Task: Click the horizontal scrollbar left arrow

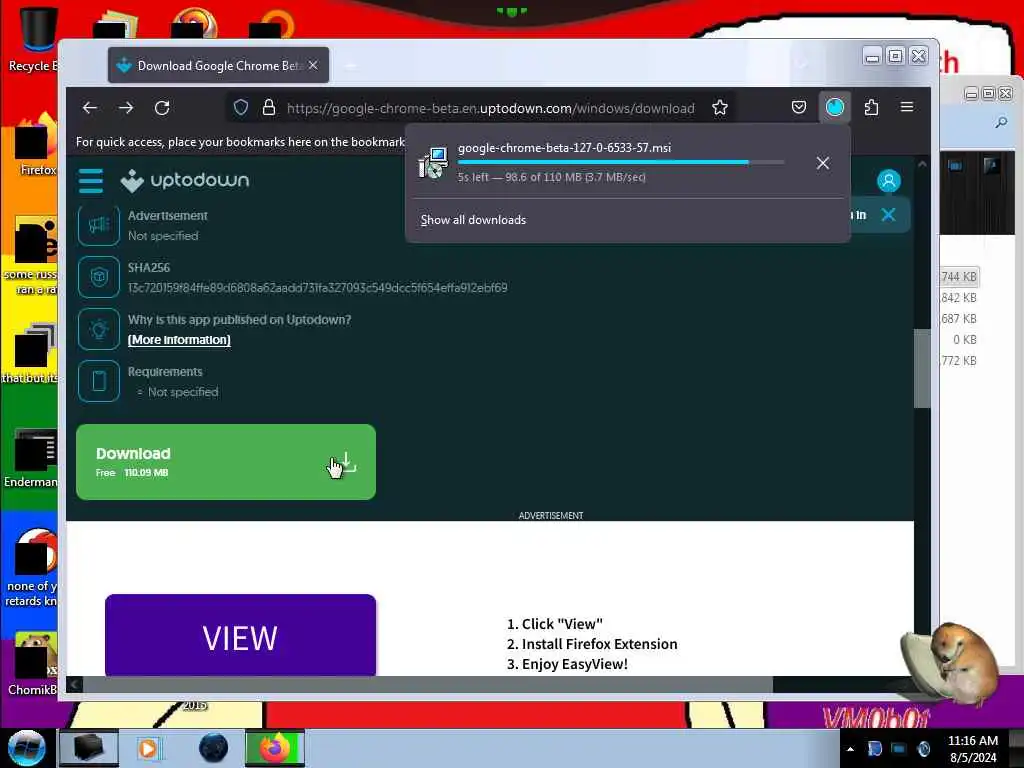Action: [x=74, y=684]
